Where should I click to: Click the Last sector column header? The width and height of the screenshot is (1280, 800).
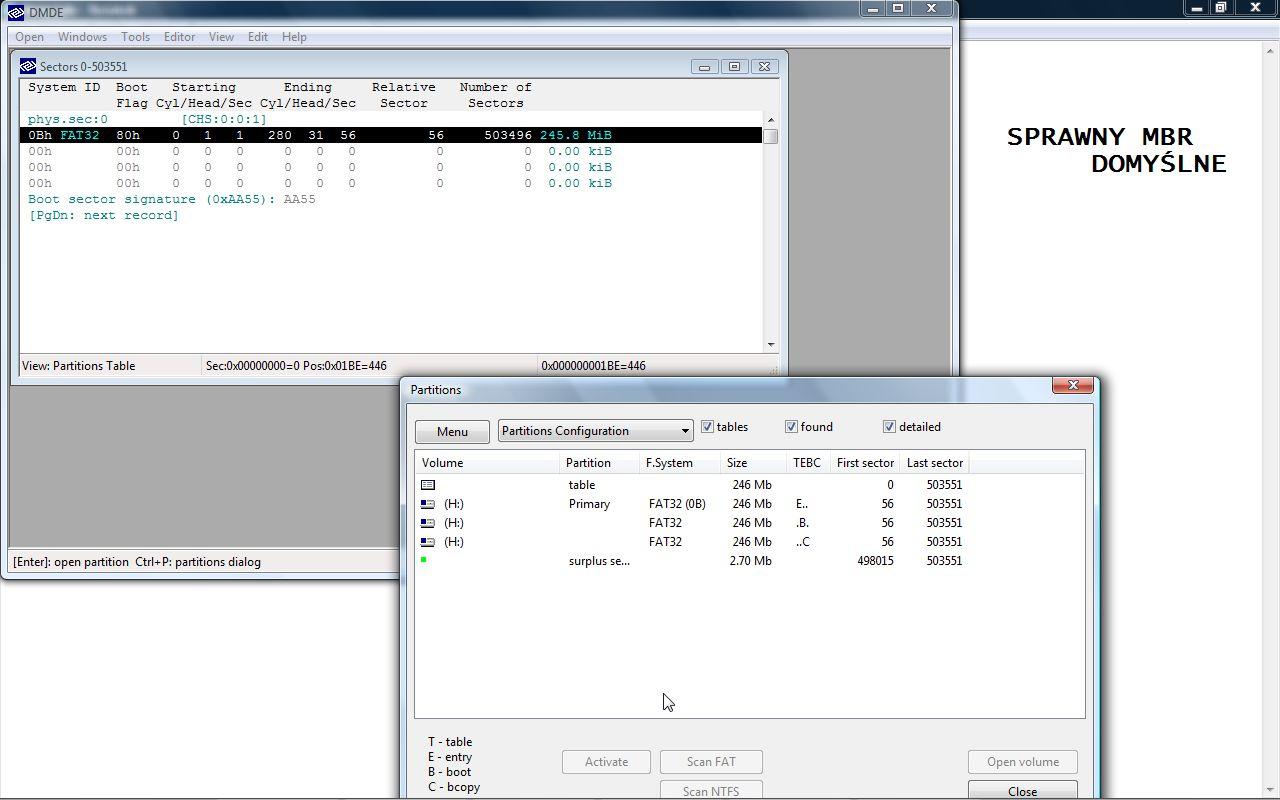pyautogui.click(x=935, y=463)
